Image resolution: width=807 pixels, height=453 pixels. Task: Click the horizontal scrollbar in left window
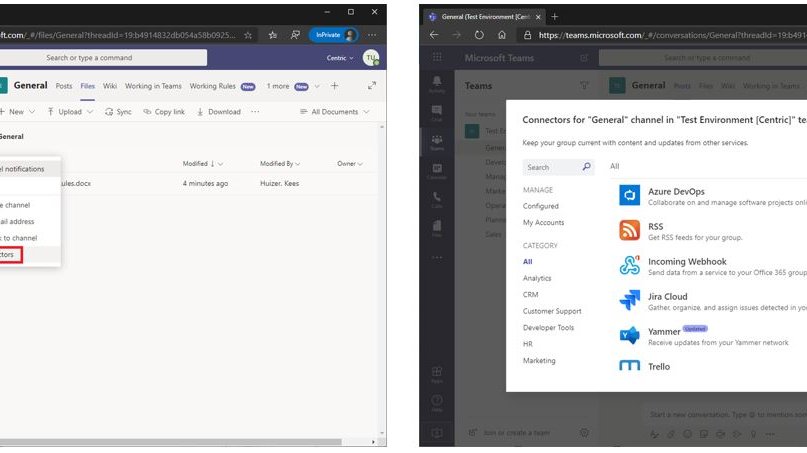(170, 442)
